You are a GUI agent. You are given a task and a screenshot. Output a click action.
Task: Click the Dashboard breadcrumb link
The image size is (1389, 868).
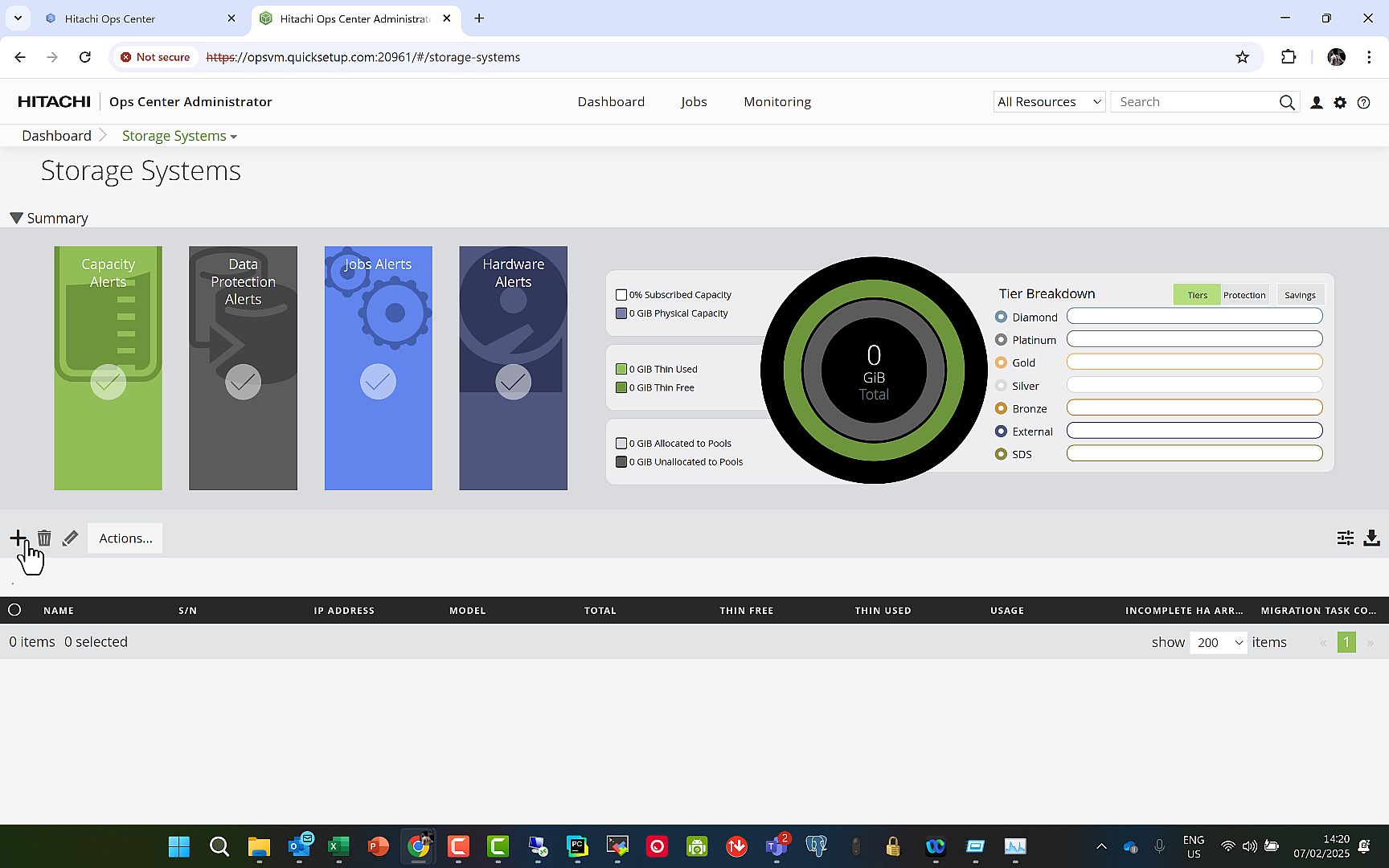tap(56, 136)
